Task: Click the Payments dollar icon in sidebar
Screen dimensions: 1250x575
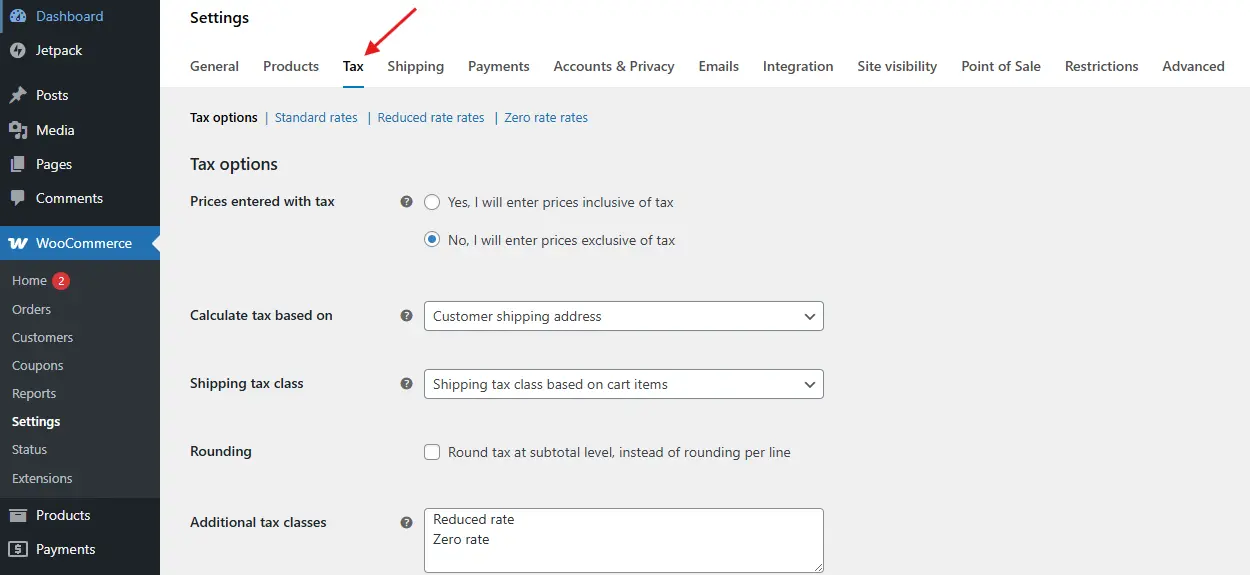Action: coord(18,549)
